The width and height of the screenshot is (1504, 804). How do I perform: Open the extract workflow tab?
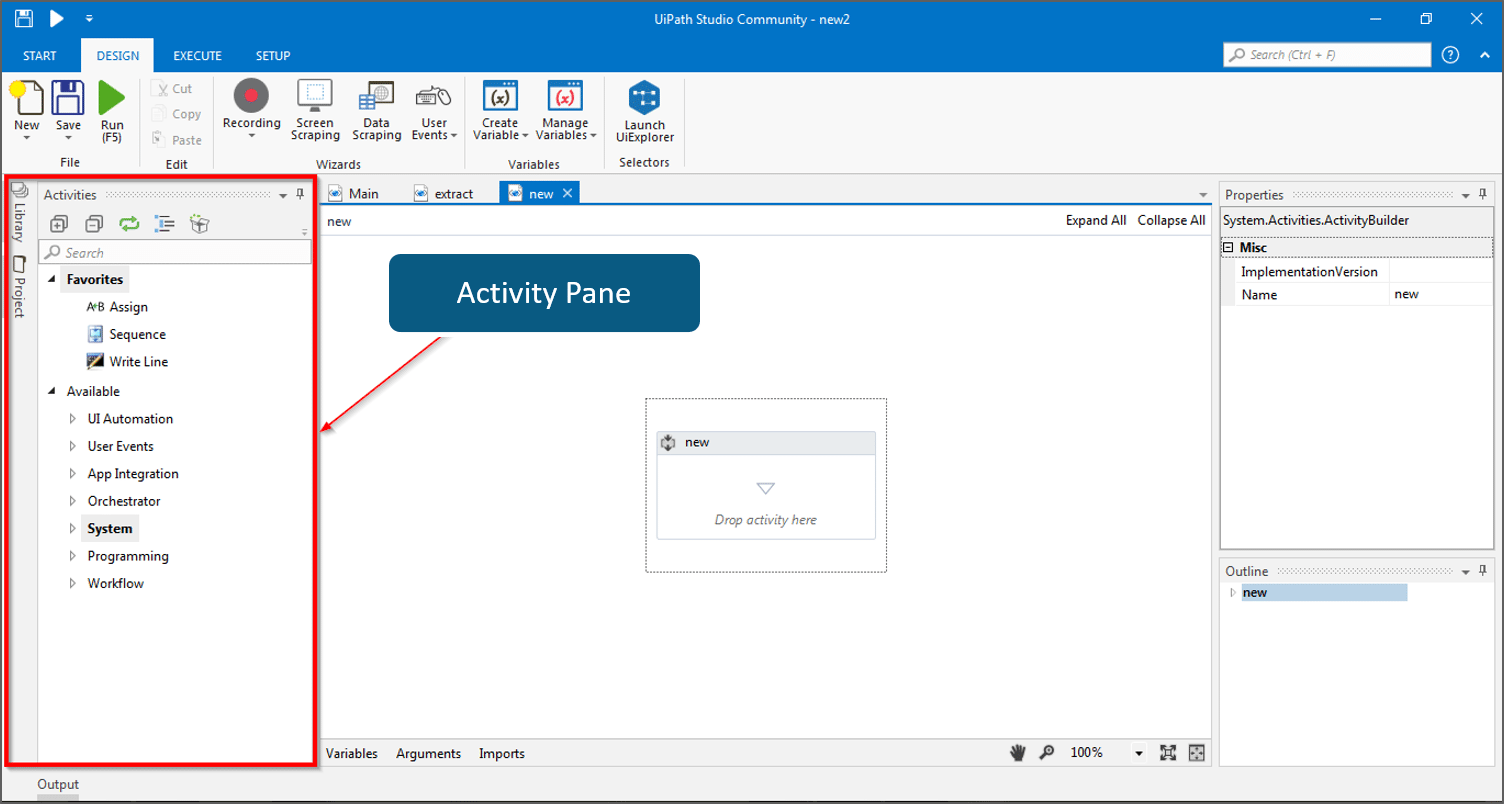(444, 194)
